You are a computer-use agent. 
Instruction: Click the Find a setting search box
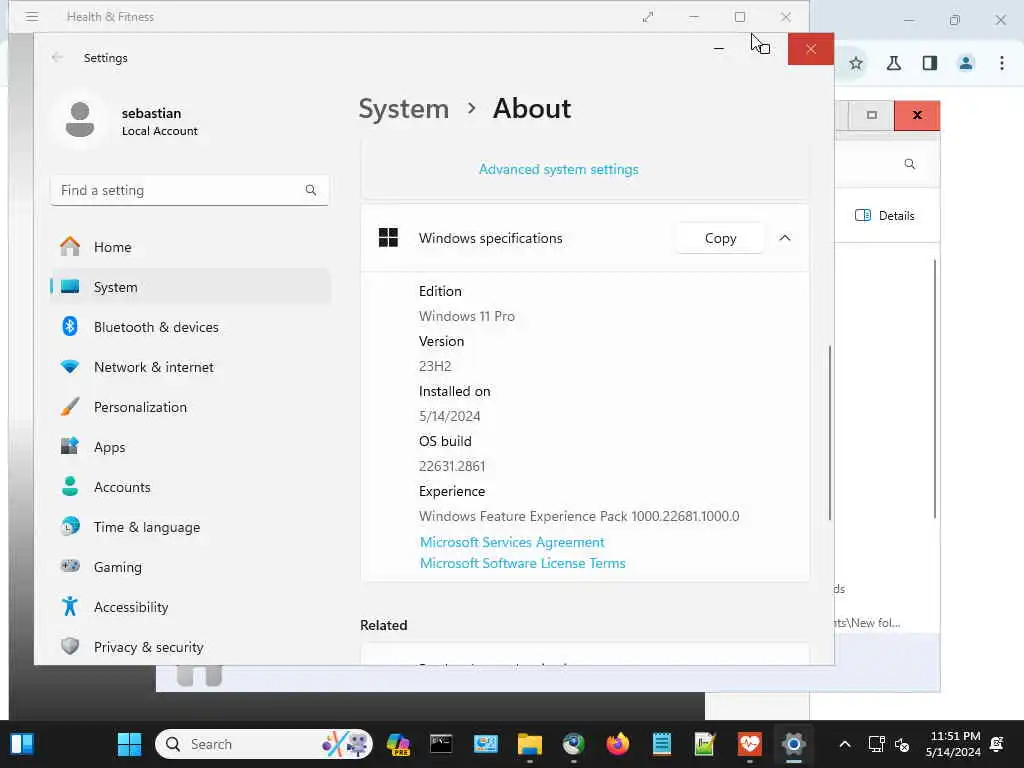click(x=189, y=190)
